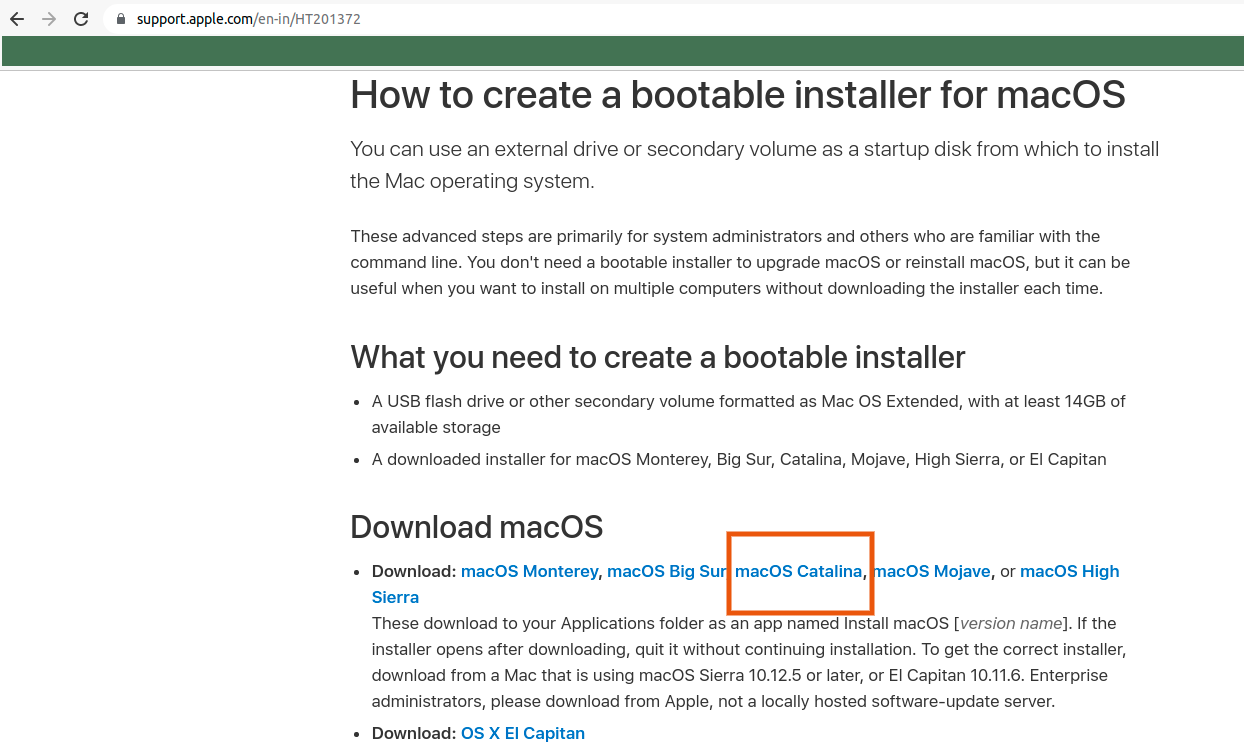Open the macOS Catalina download link
This screenshot has width=1244, height=749.
point(798,571)
